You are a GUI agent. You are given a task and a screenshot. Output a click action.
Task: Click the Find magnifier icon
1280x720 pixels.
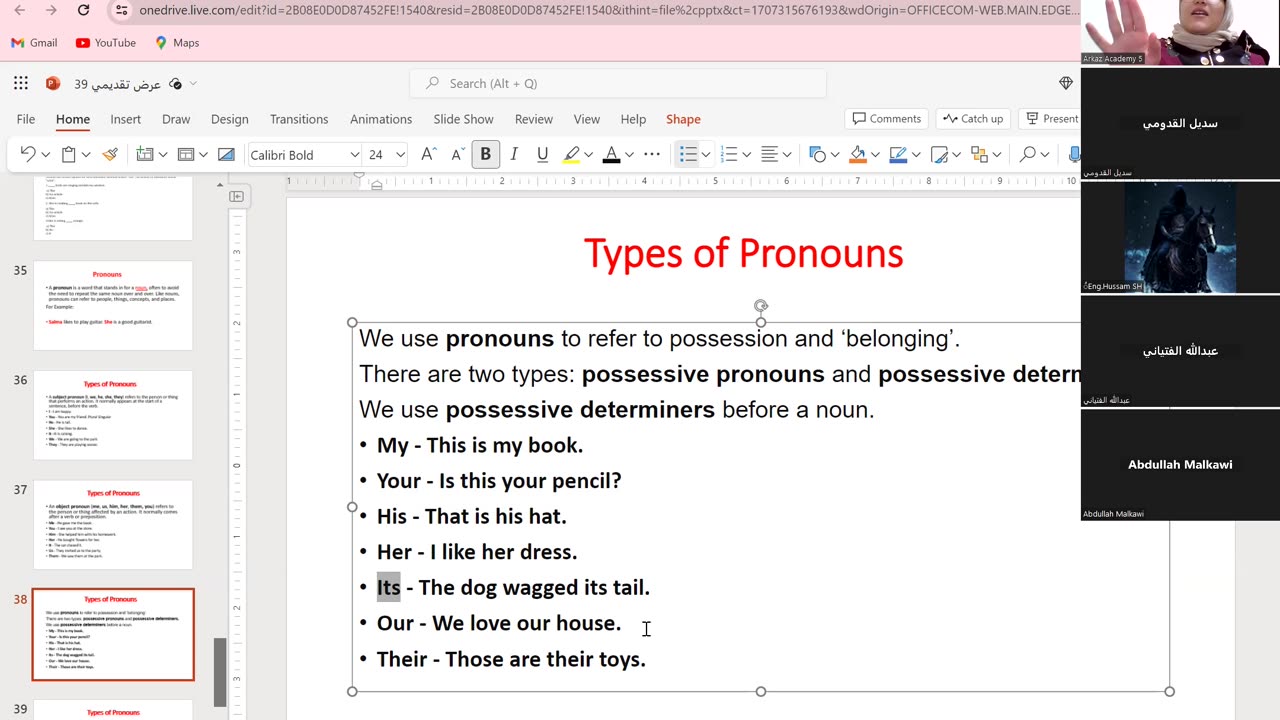coord(1027,155)
